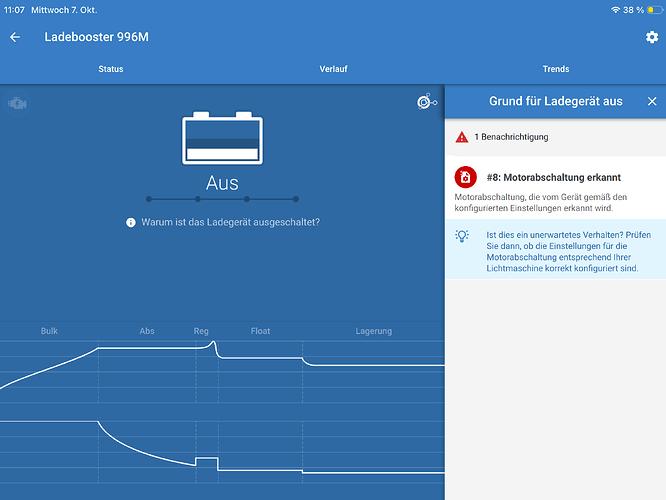Viewport: 666px width, 500px height.
Task: Click the battery state icon
Action: [x=222, y=138]
